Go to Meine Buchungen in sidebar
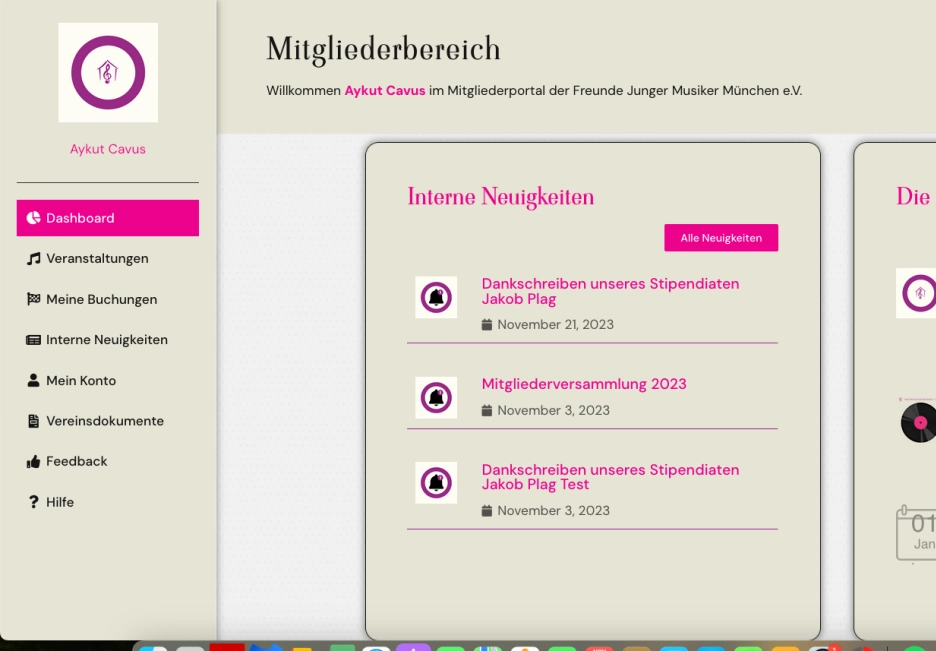 [x=101, y=299]
